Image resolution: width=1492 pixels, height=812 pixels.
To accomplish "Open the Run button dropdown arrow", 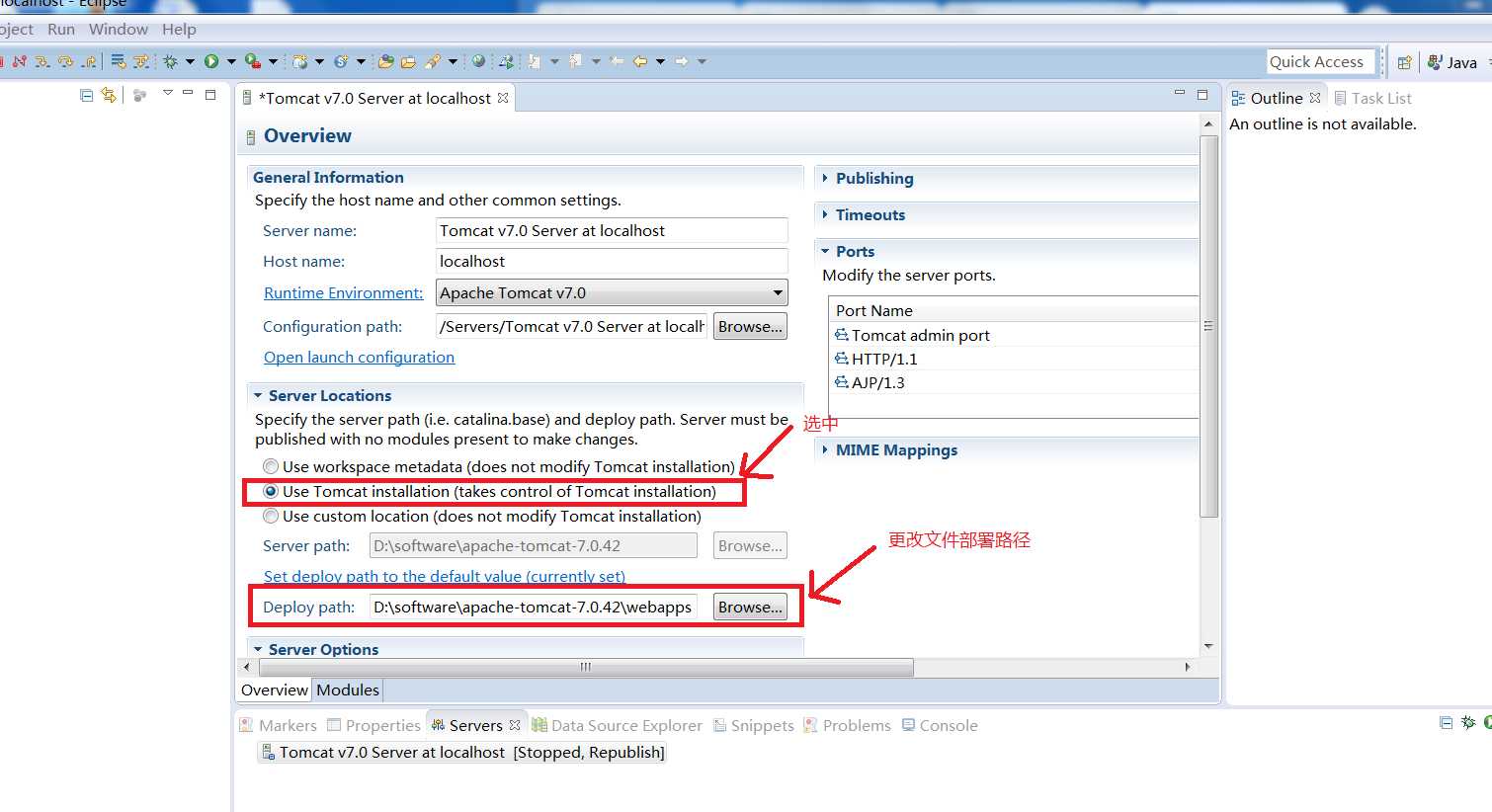I will tap(231, 61).
